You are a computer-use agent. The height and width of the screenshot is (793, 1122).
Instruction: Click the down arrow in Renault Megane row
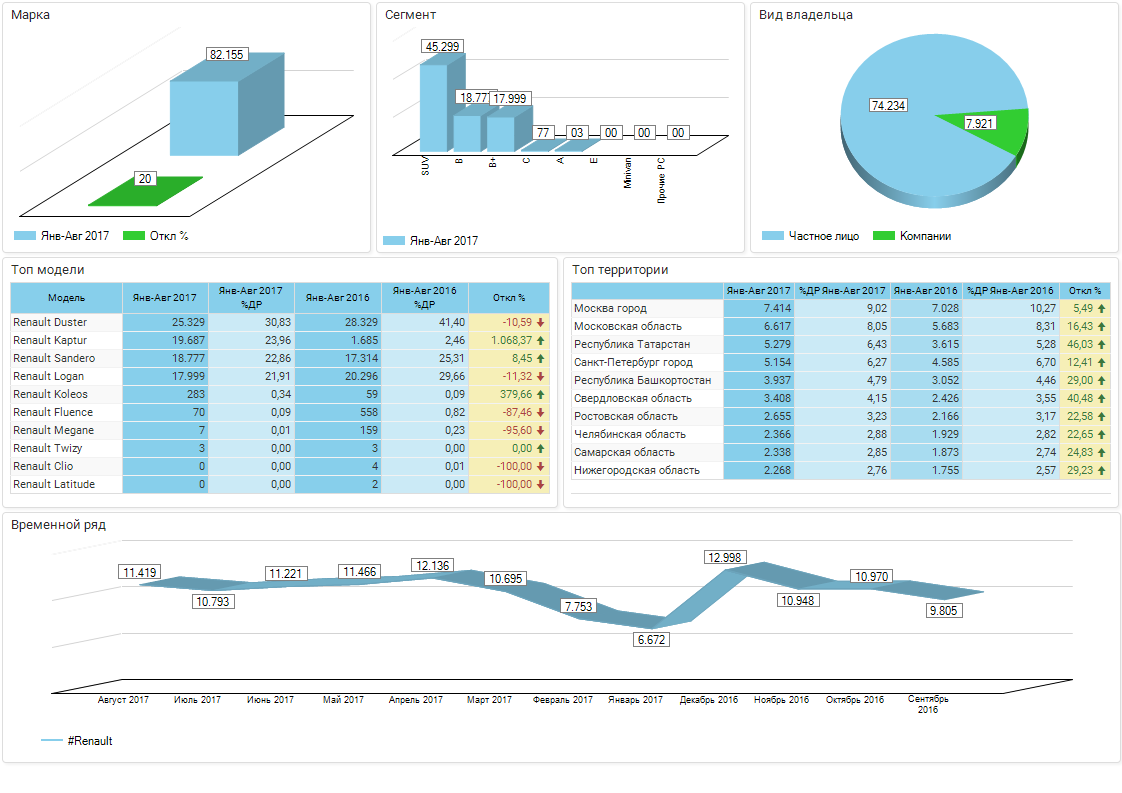point(541,430)
